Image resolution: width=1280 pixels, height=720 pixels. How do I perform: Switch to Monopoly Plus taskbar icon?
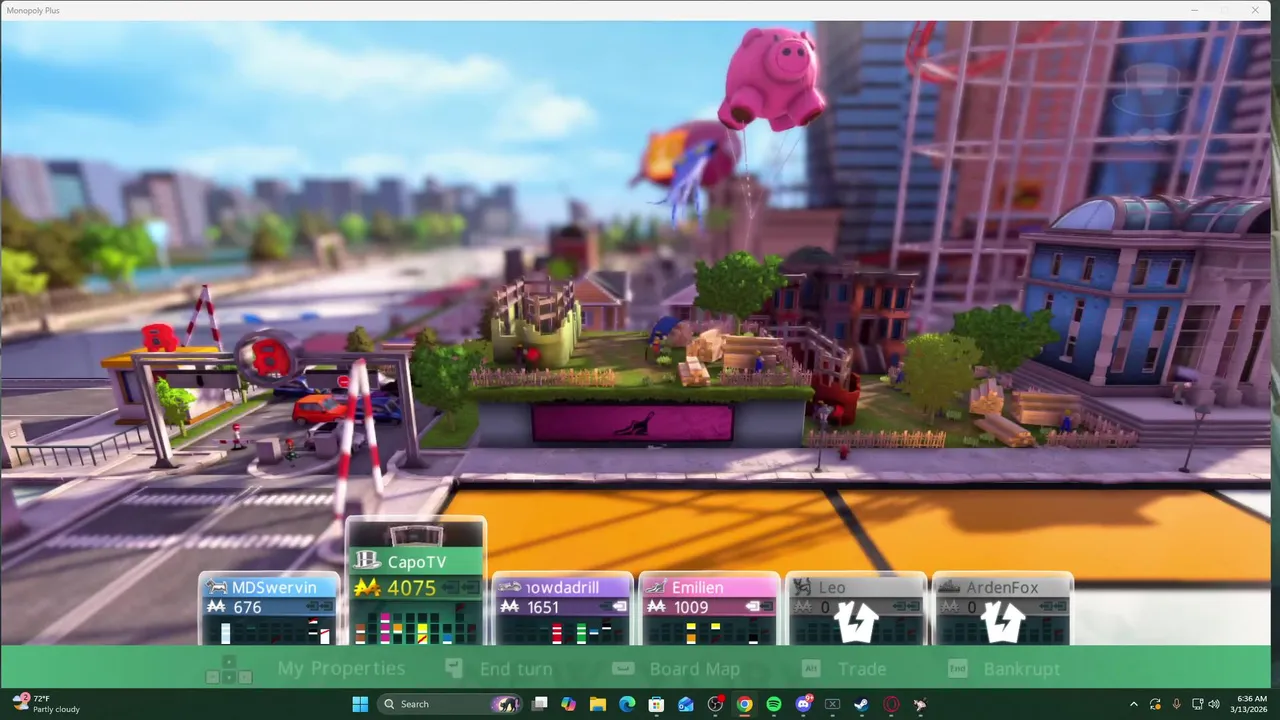919,704
